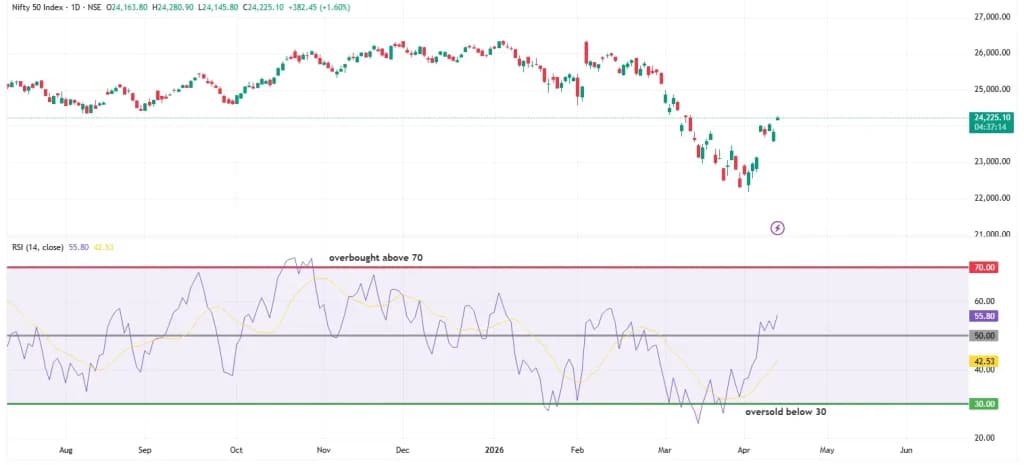
Task: Click the 22,000.00 price axis label
Action: click(x=992, y=198)
